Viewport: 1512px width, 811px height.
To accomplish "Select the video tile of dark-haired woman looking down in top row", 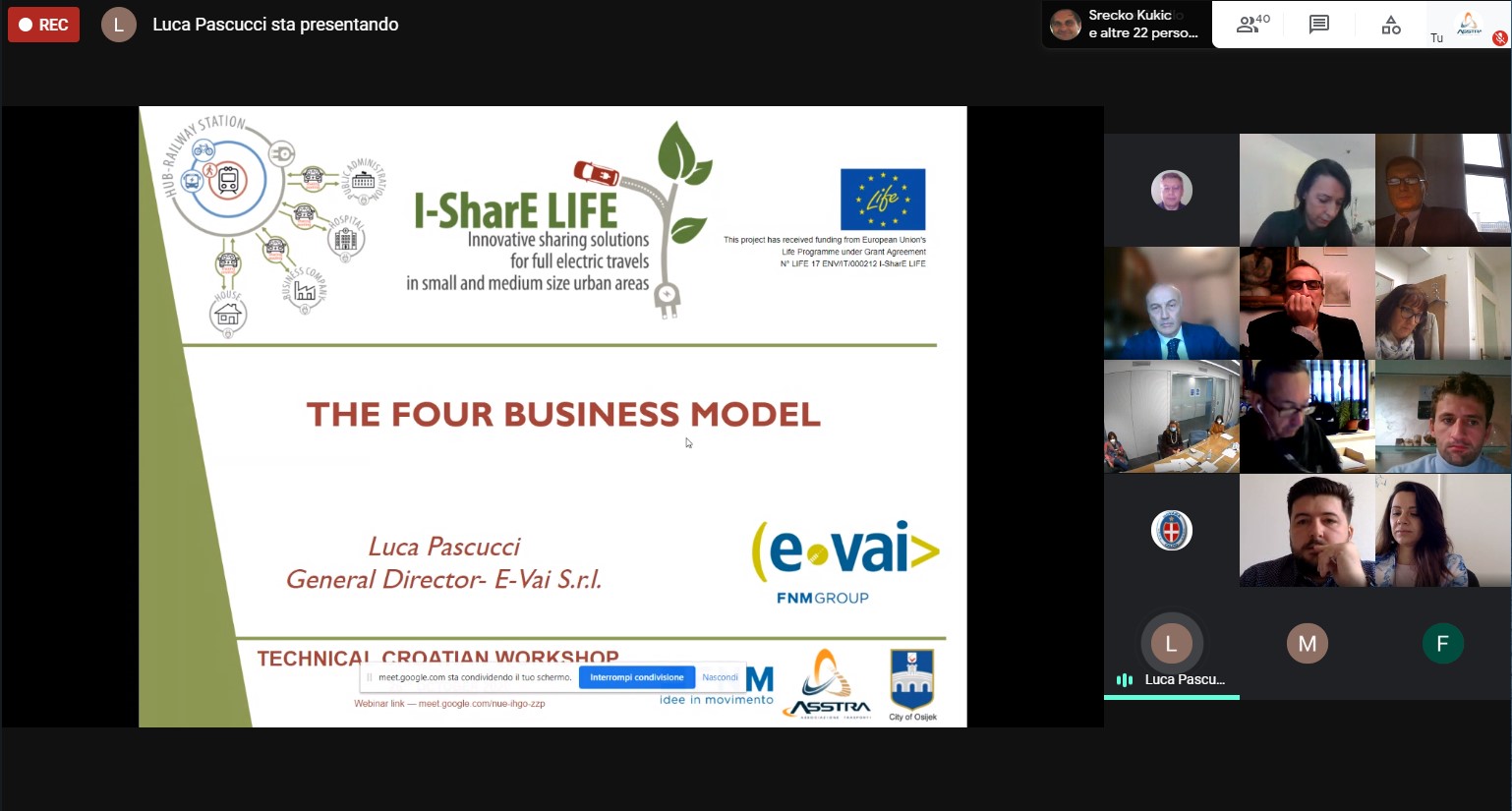I will pyautogui.click(x=1307, y=190).
